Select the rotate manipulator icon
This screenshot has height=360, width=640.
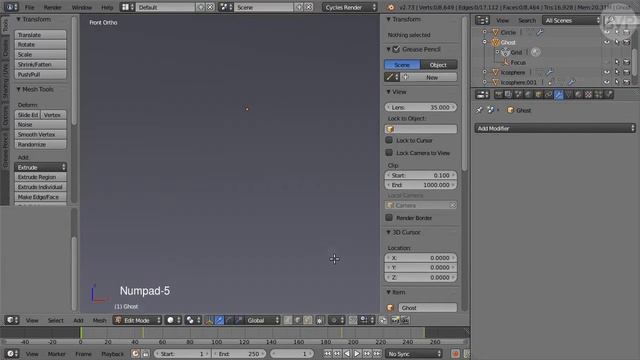pos(229,320)
